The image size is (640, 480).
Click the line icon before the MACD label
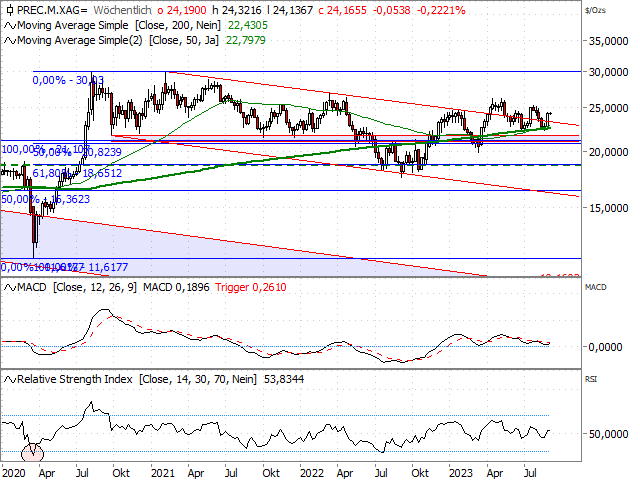pyautogui.click(x=10, y=288)
